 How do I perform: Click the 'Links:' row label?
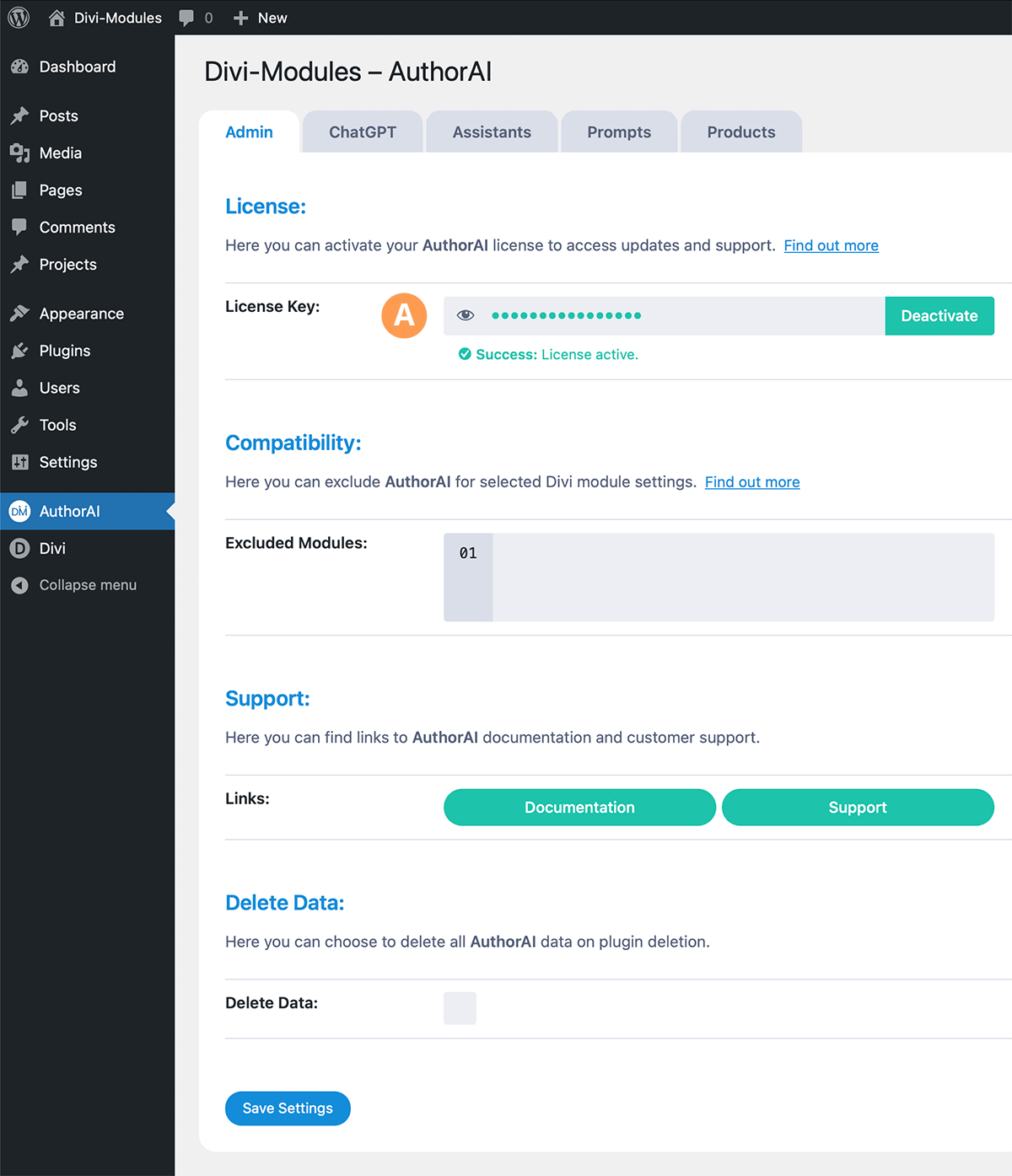pos(247,798)
